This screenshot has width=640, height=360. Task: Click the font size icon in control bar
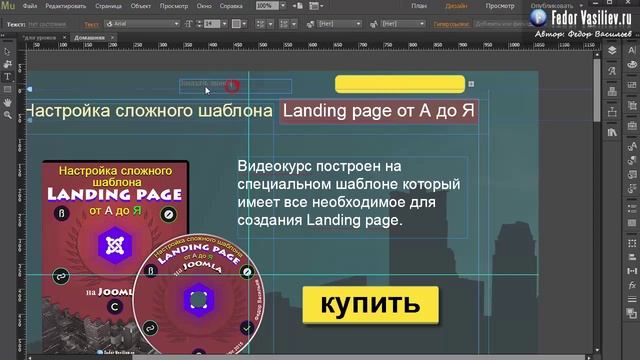pyautogui.click(x=188, y=24)
